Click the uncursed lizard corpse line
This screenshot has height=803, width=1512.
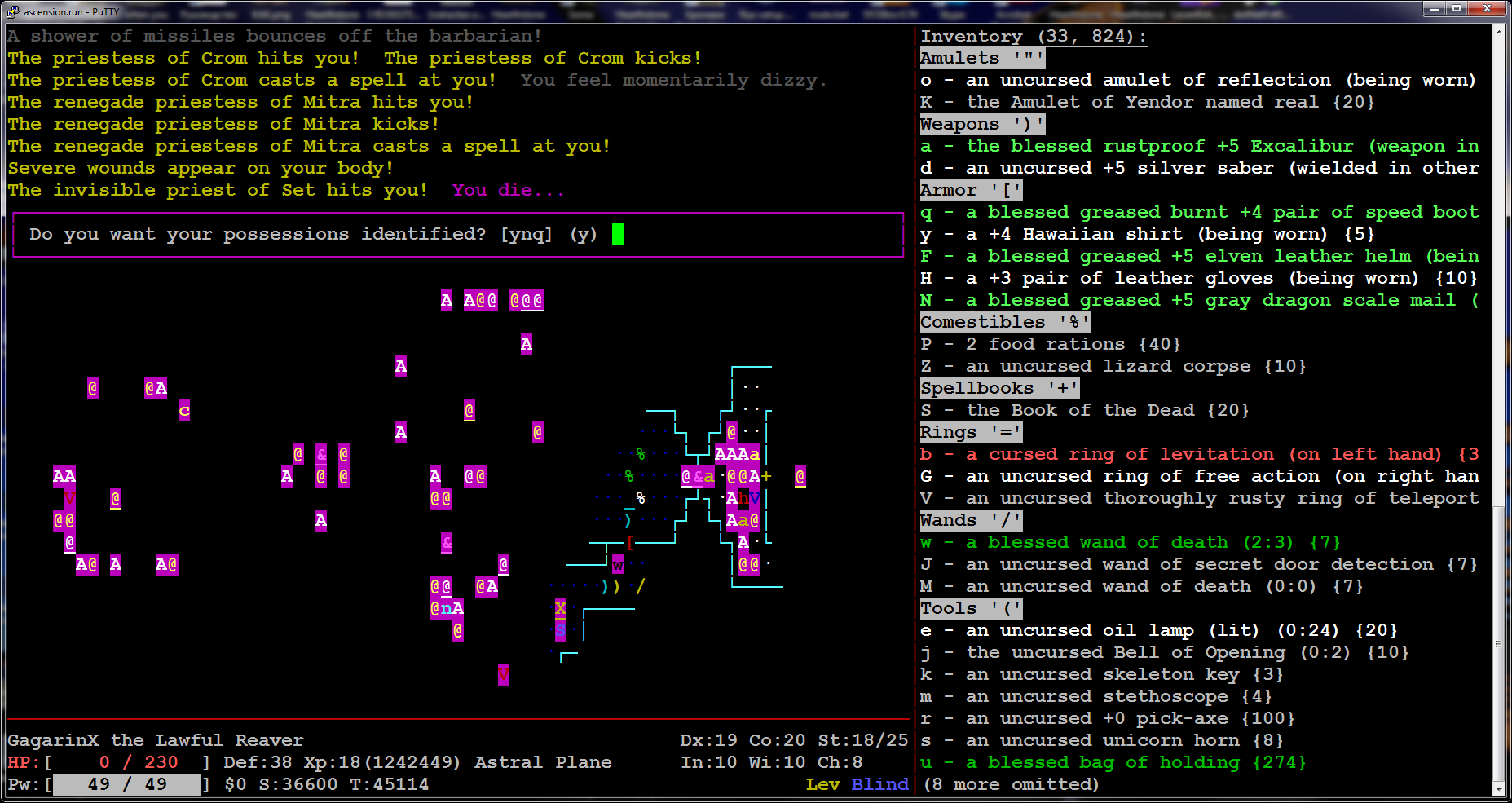(x=1113, y=366)
